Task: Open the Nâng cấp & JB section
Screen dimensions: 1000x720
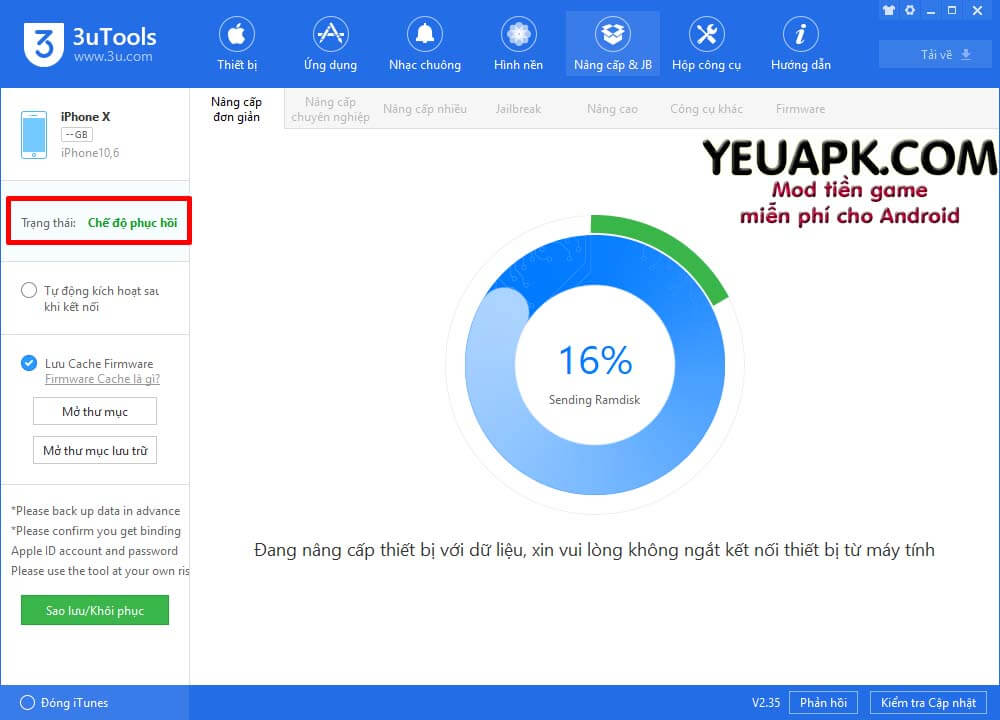Action: 613,44
